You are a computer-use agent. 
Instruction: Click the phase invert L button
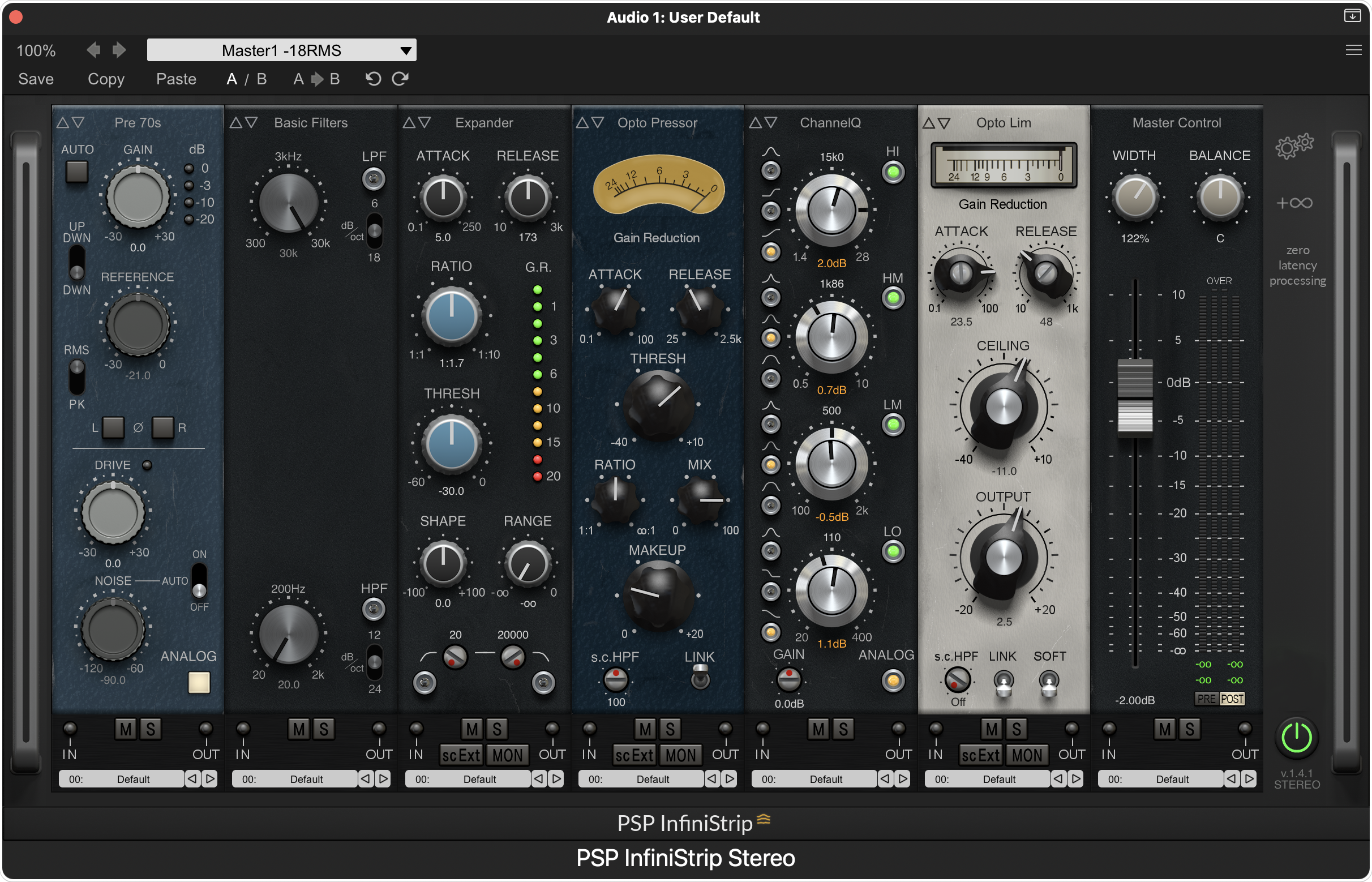click(113, 428)
